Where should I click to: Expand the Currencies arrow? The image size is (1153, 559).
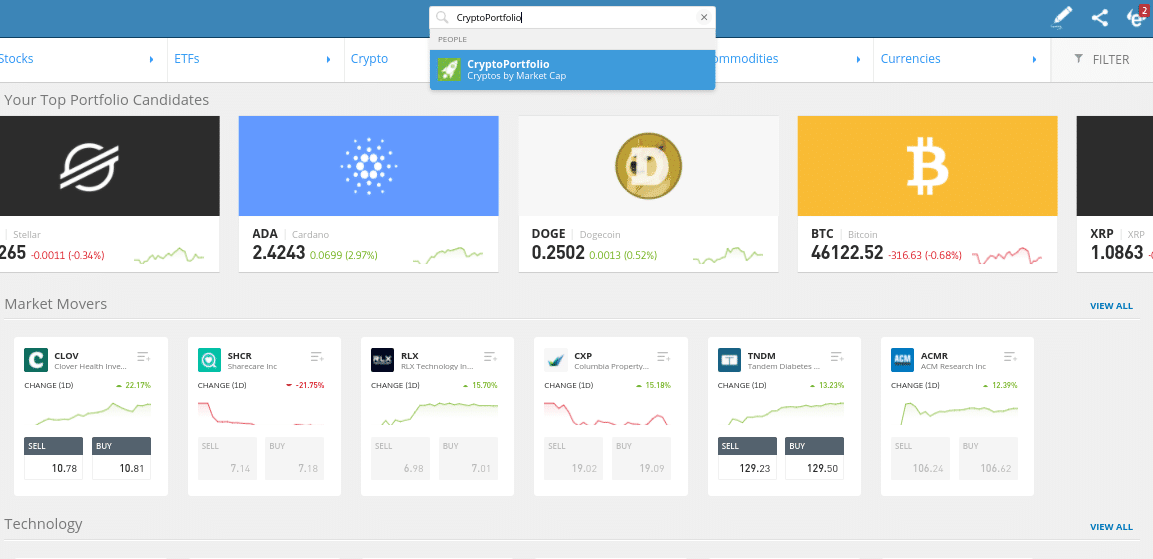coord(1035,60)
